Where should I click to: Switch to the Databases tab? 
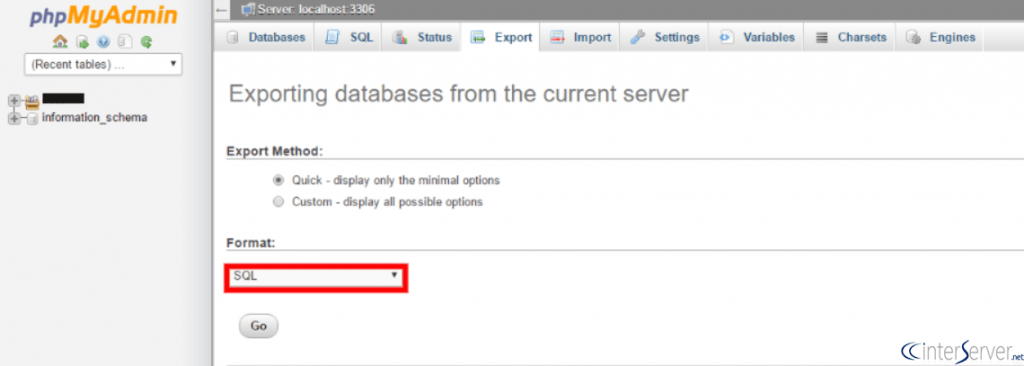click(x=265, y=37)
